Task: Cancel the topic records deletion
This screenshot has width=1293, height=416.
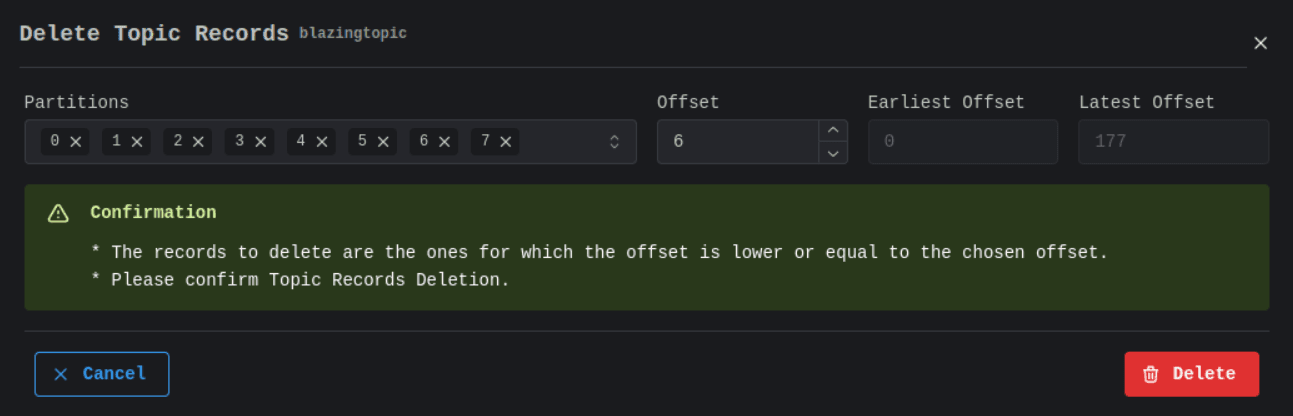Action: tap(102, 374)
